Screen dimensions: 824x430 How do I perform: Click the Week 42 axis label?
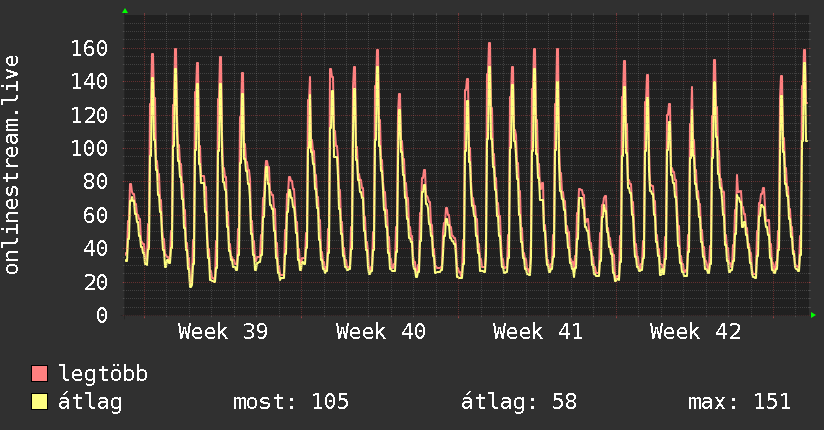click(x=695, y=332)
